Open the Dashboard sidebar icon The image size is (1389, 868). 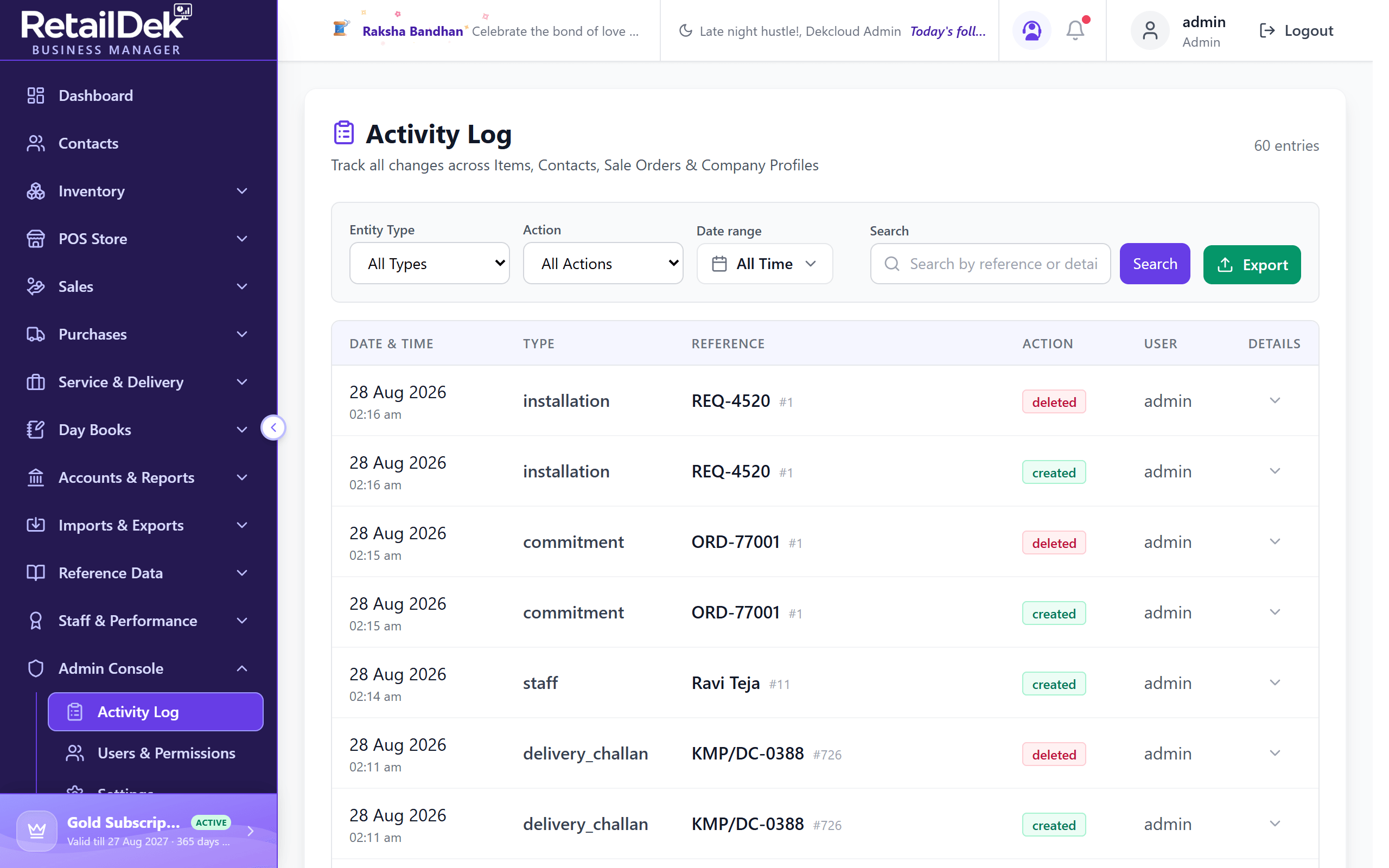click(x=36, y=95)
